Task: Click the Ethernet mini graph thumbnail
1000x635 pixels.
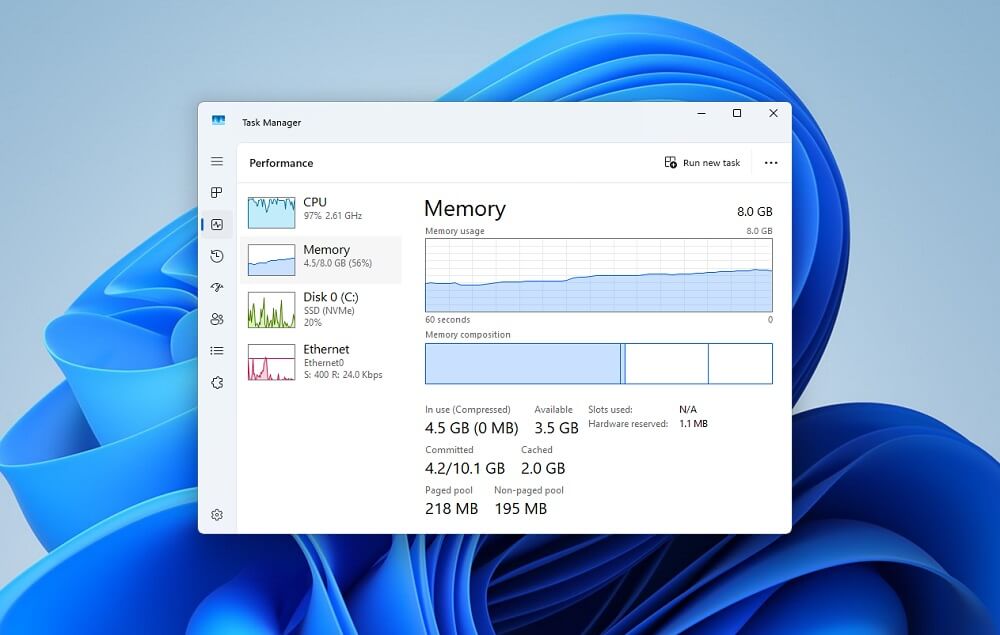Action: coord(272,361)
